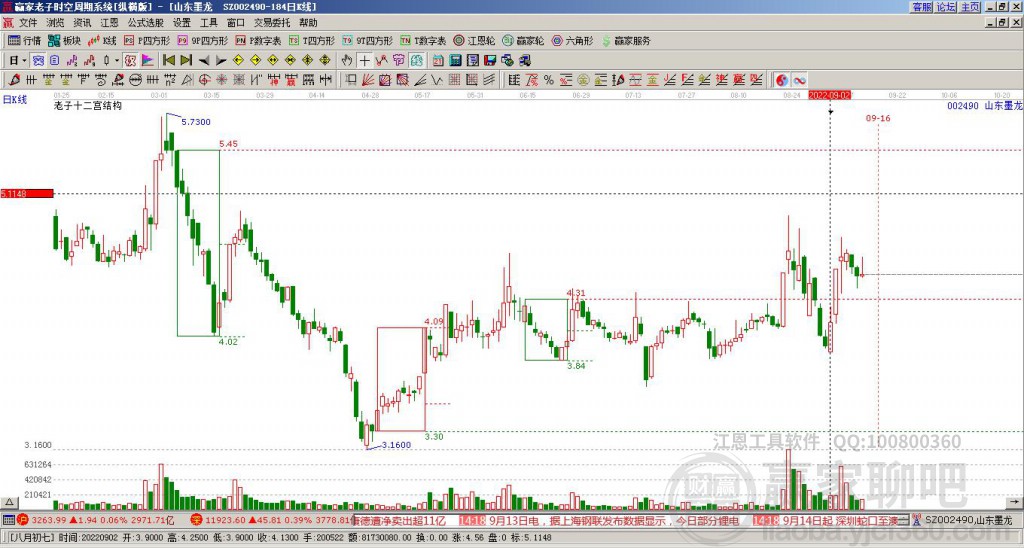Select the red pencil drawing tool

click(x=14, y=80)
